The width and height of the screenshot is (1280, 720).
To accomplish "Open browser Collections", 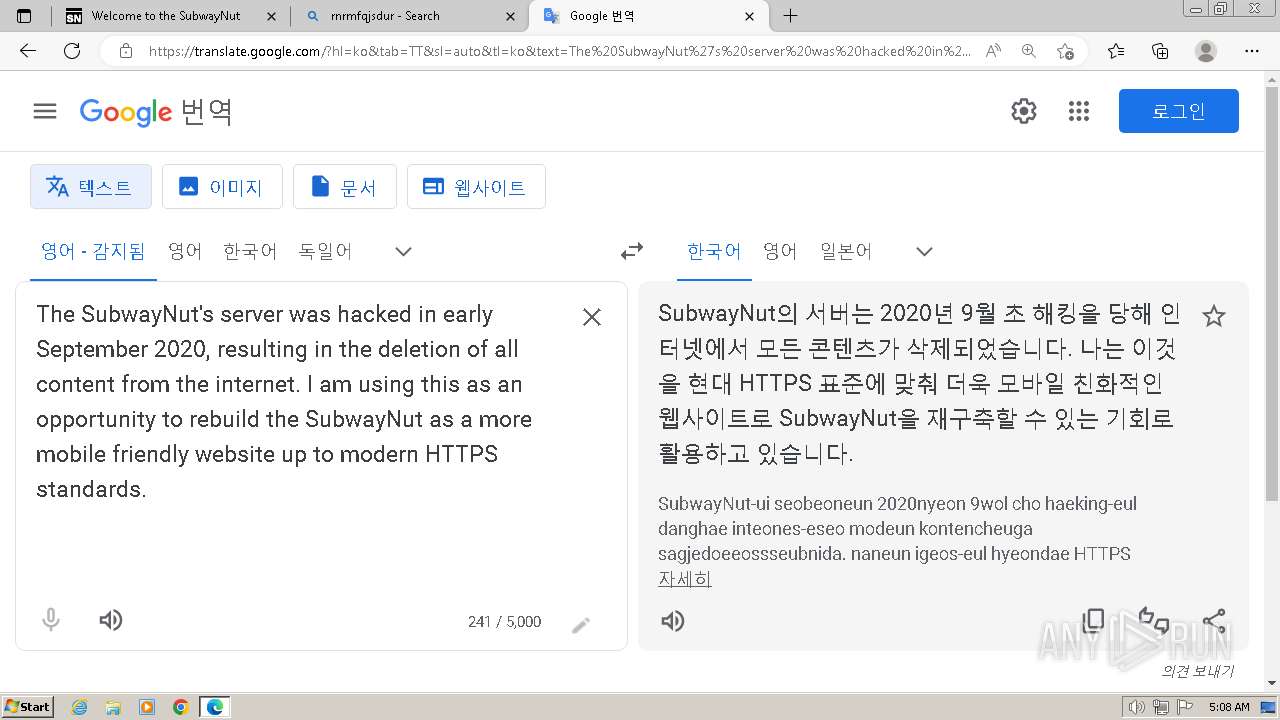I will click(1160, 51).
